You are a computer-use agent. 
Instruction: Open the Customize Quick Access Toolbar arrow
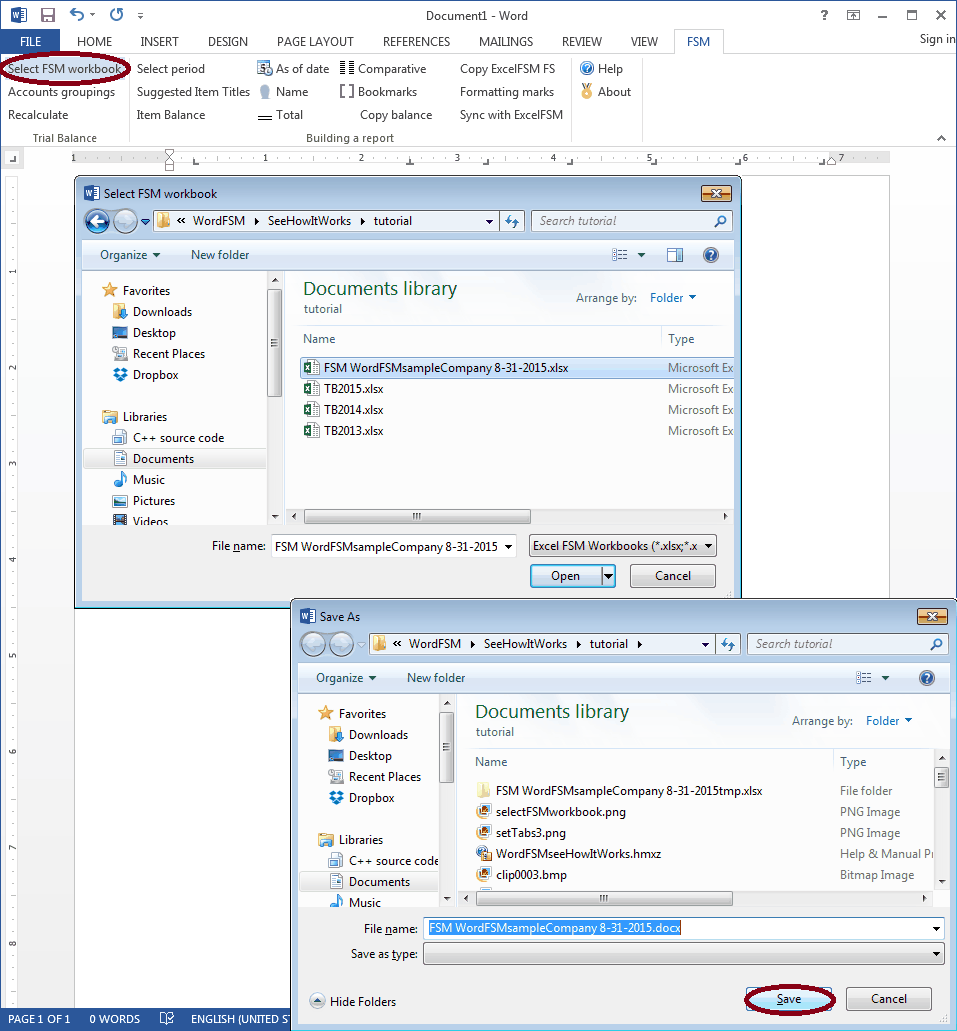(140, 16)
